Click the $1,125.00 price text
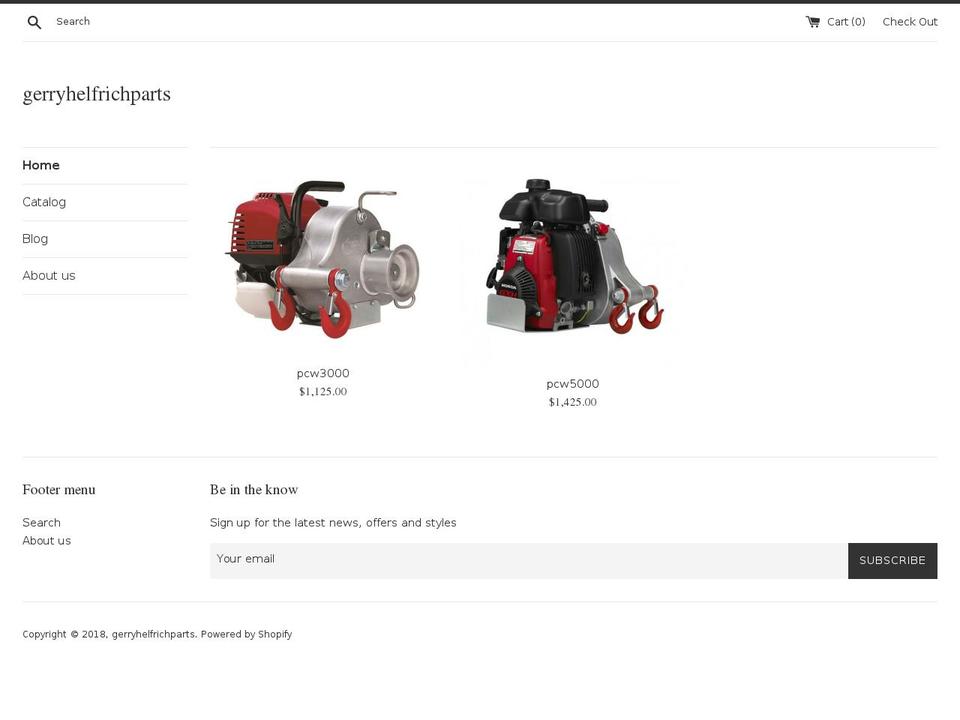960x720 pixels. click(323, 392)
